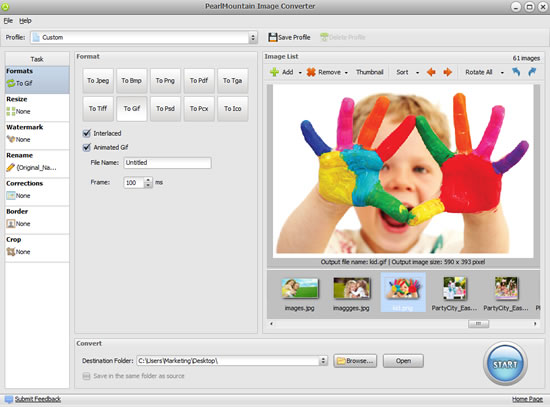Check Save in the same folder as source
The height and width of the screenshot is (407, 550).
[86, 376]
